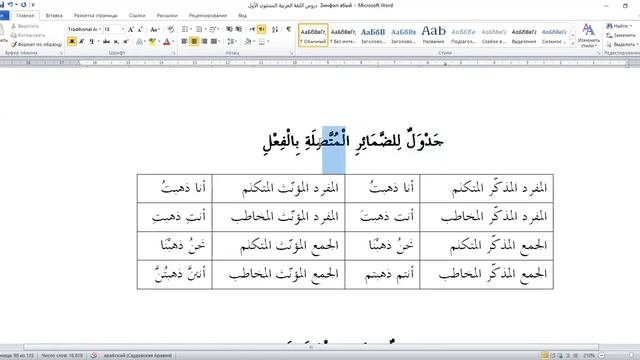Click the zoom out minus icon

(x=601, y=356)
